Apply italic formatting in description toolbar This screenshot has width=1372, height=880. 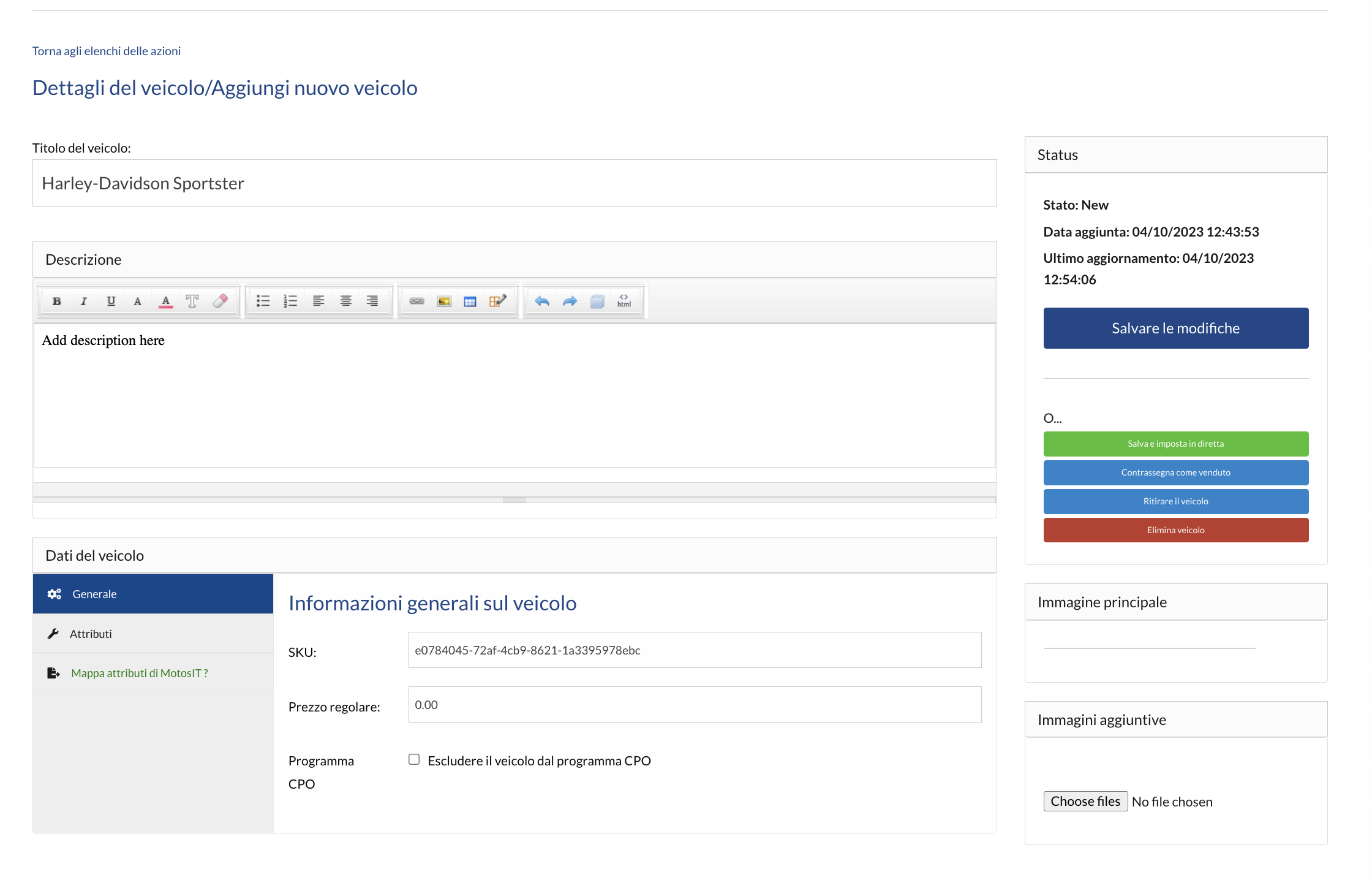(x=84, y=301)
